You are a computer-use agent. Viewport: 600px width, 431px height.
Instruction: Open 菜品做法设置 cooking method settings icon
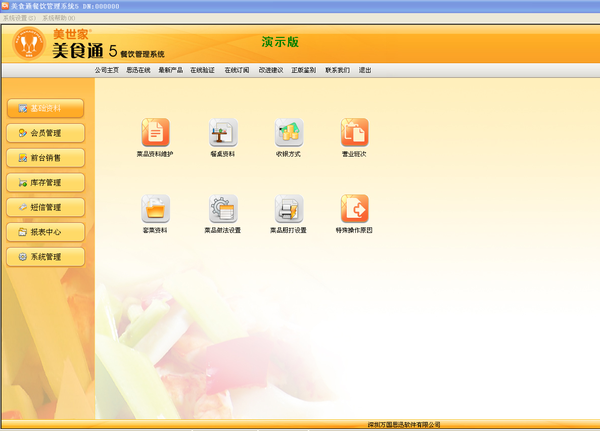click(x=223, y=209)
